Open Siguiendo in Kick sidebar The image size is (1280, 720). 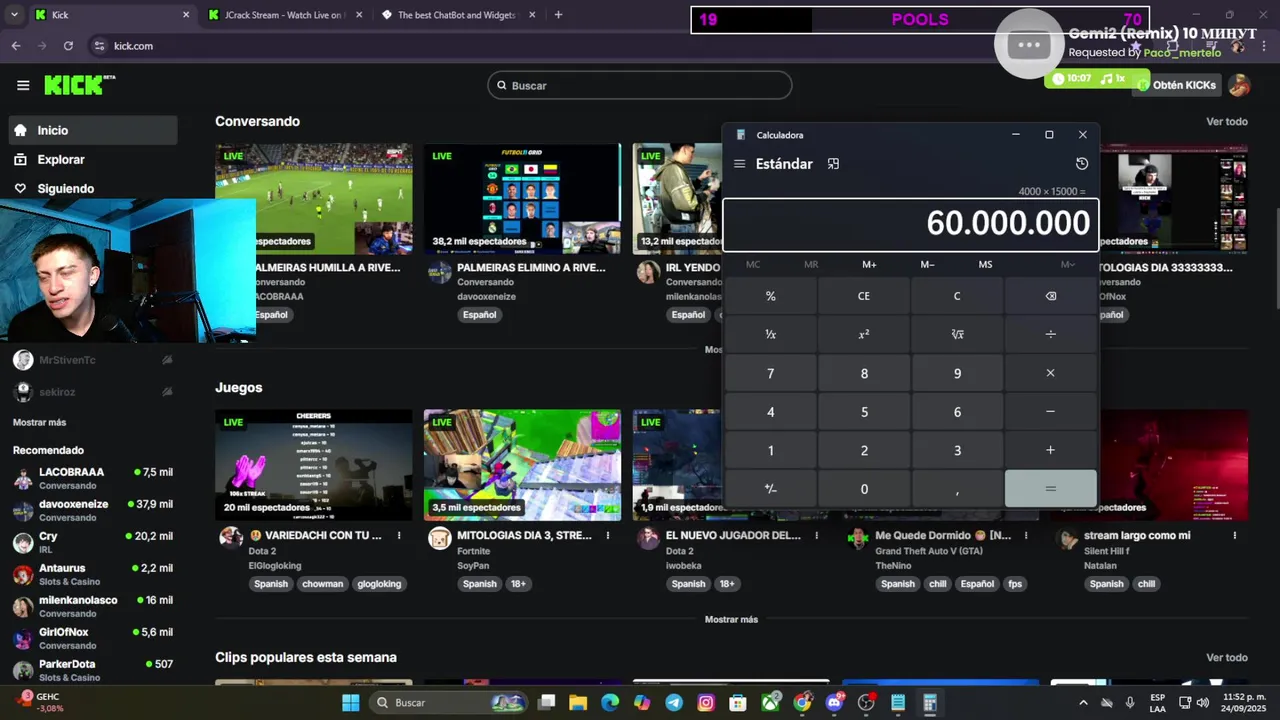(x=93, y=188)
